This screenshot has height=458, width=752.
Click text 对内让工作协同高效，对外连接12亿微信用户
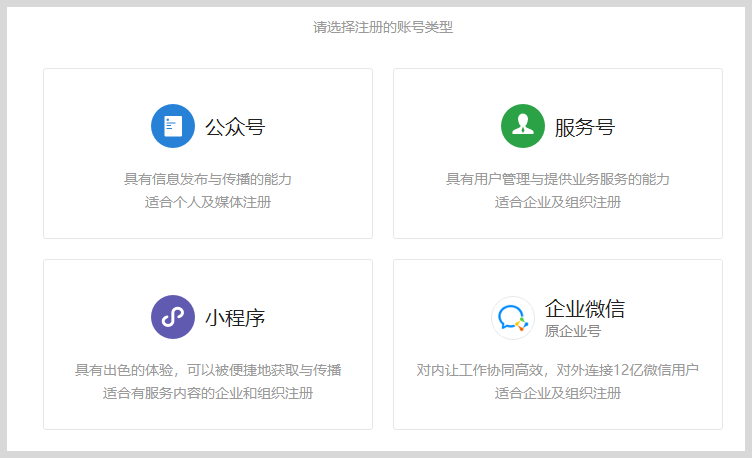(x=558, y=370)
